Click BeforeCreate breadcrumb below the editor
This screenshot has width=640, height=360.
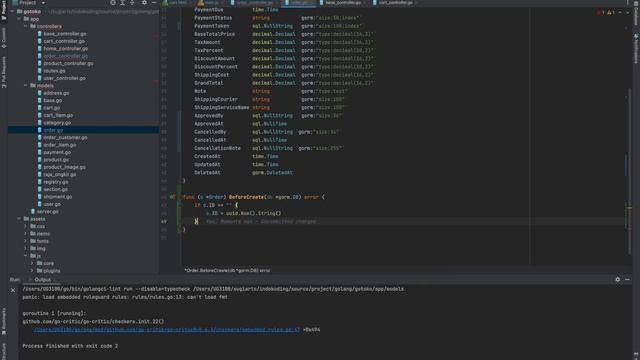[x=227, y=270]
